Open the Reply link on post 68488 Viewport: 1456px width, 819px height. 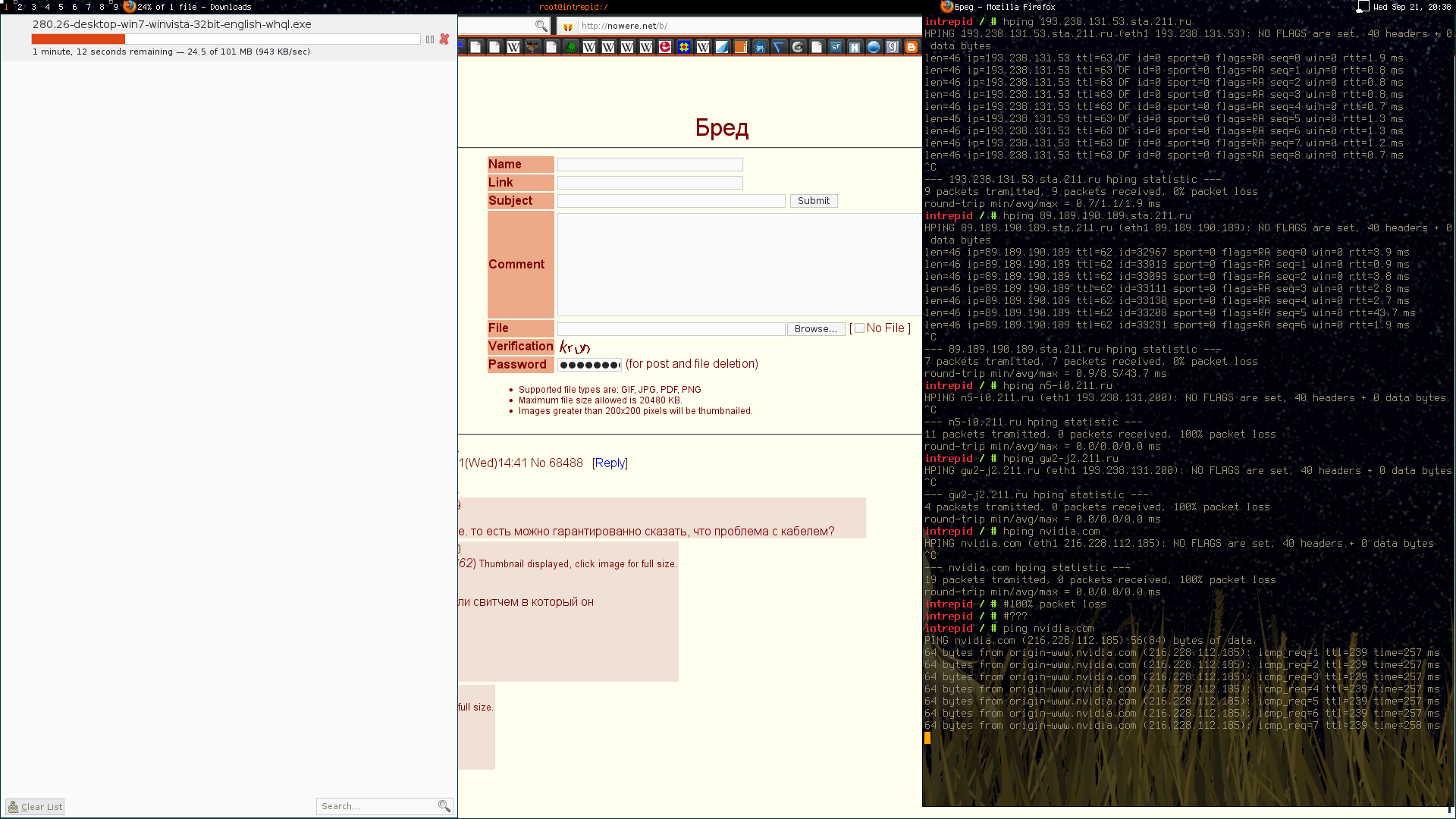[610, 463]
